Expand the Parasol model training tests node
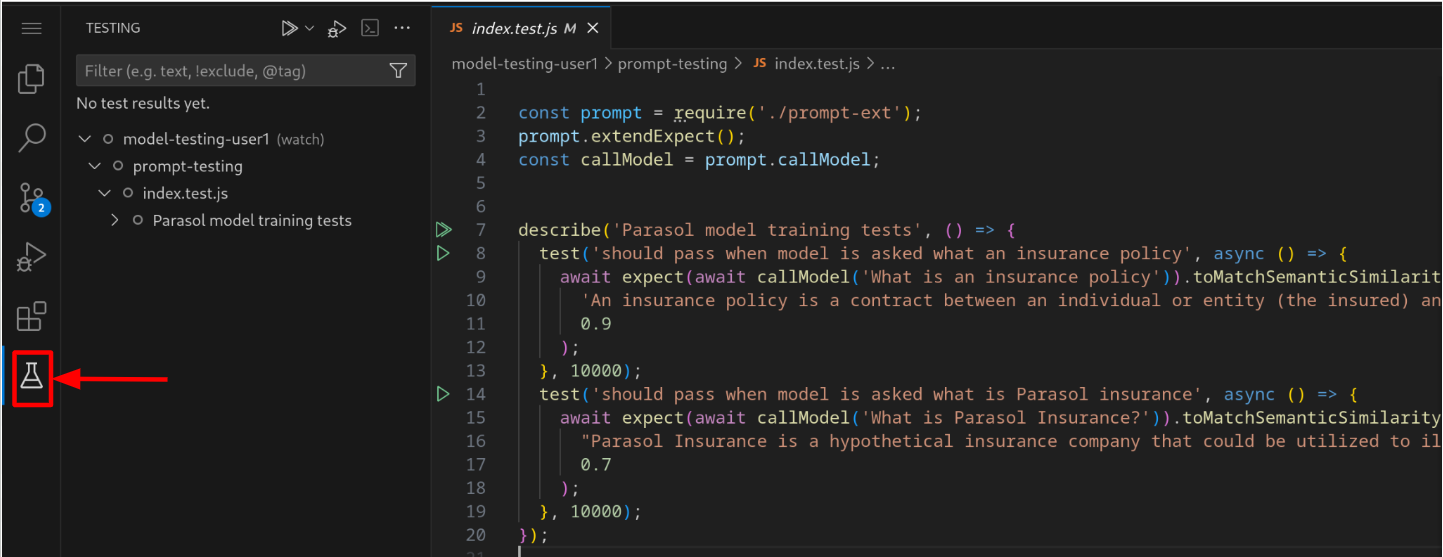 [x=115, y=220]
